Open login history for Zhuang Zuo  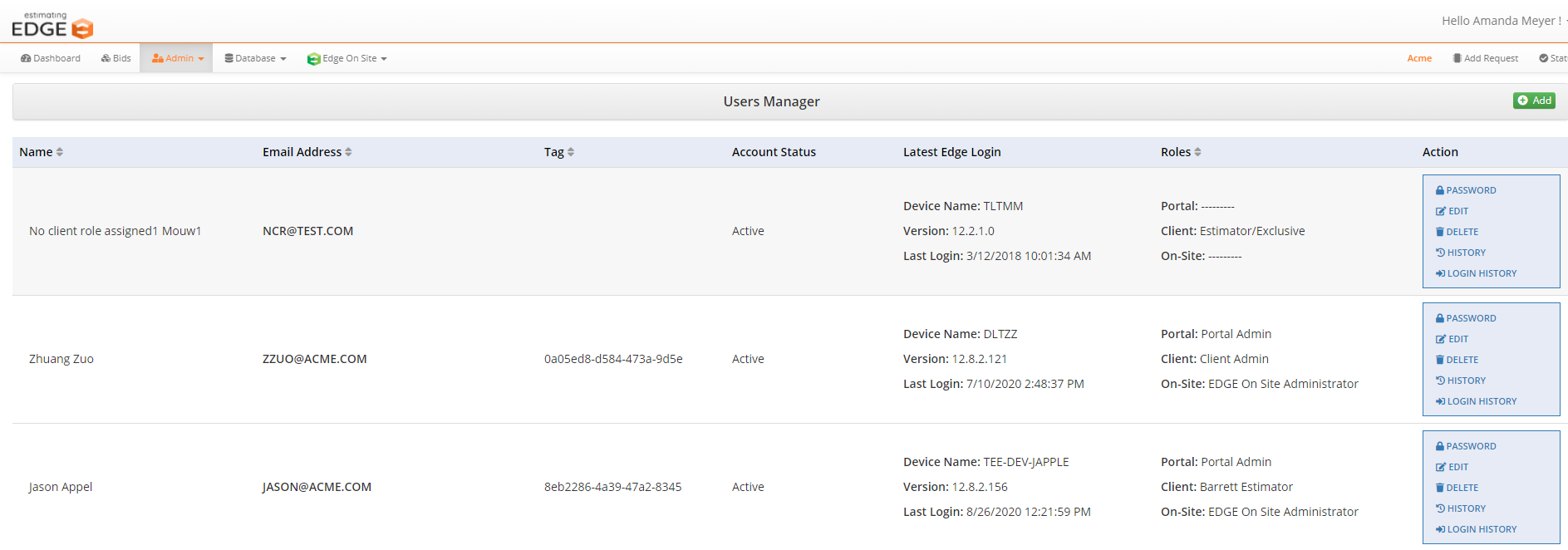tap(1476, 401)
